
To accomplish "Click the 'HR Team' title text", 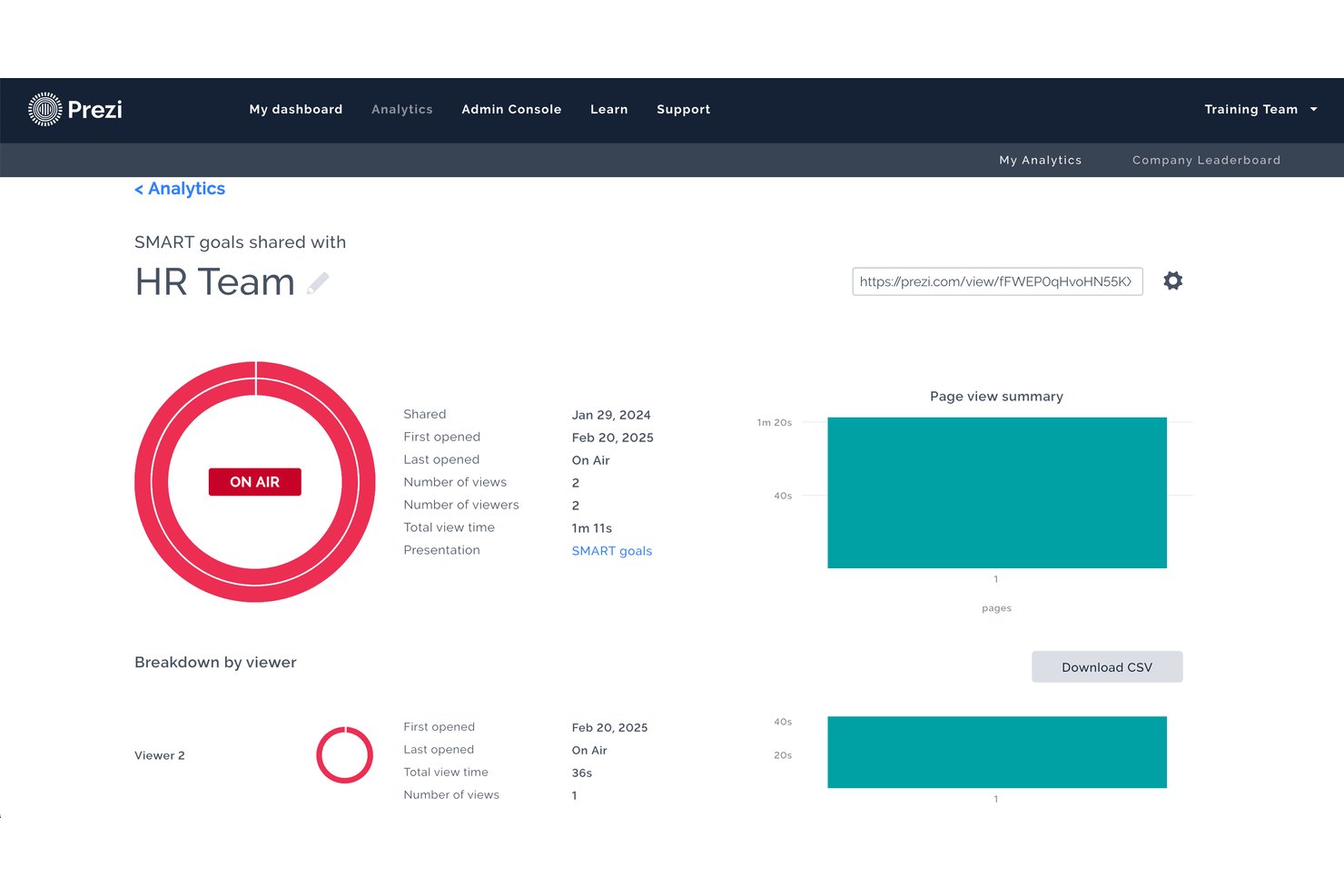I will 215,282.
